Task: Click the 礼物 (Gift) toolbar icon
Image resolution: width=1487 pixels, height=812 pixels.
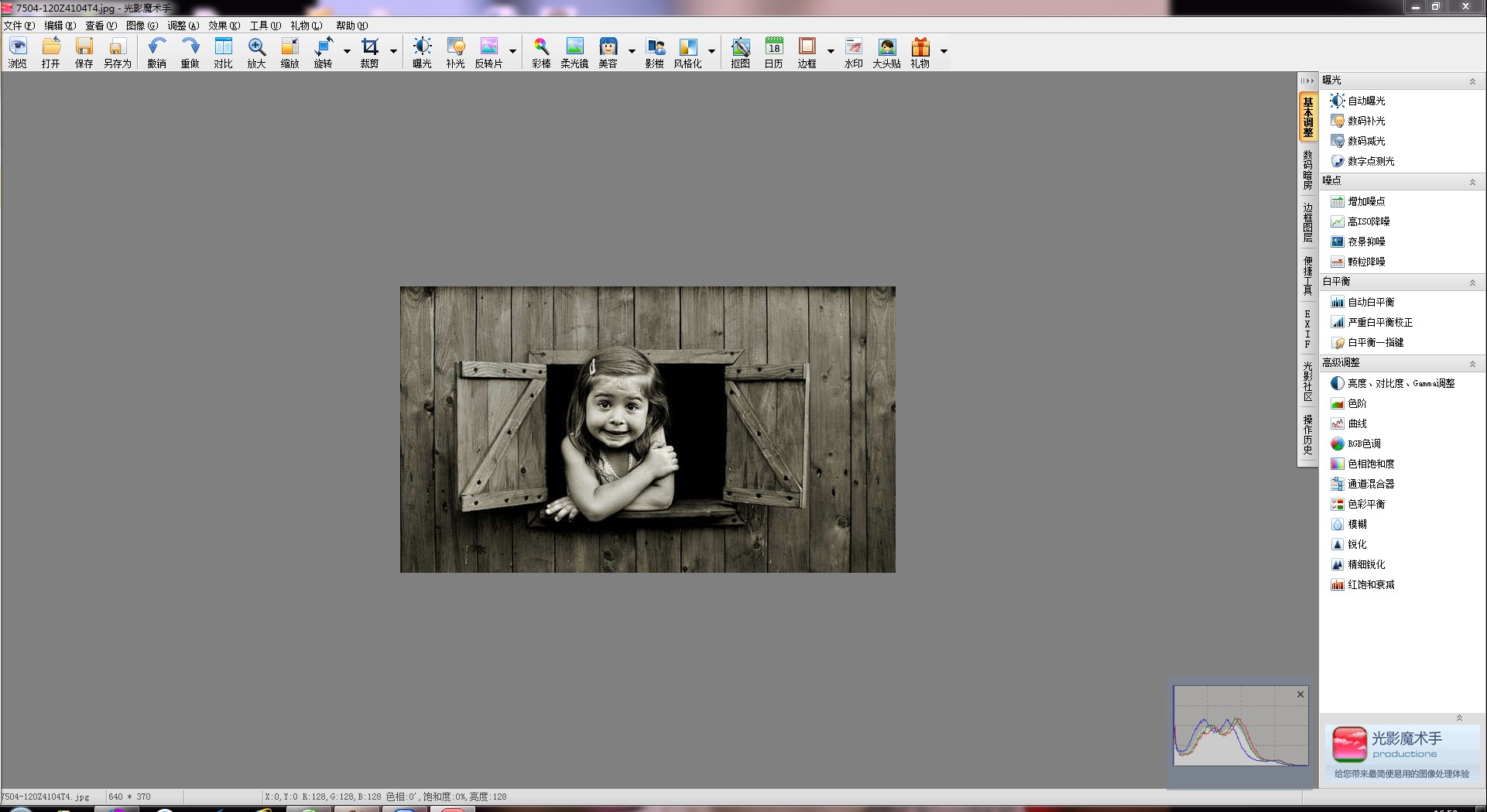Action: coord(920,53)
